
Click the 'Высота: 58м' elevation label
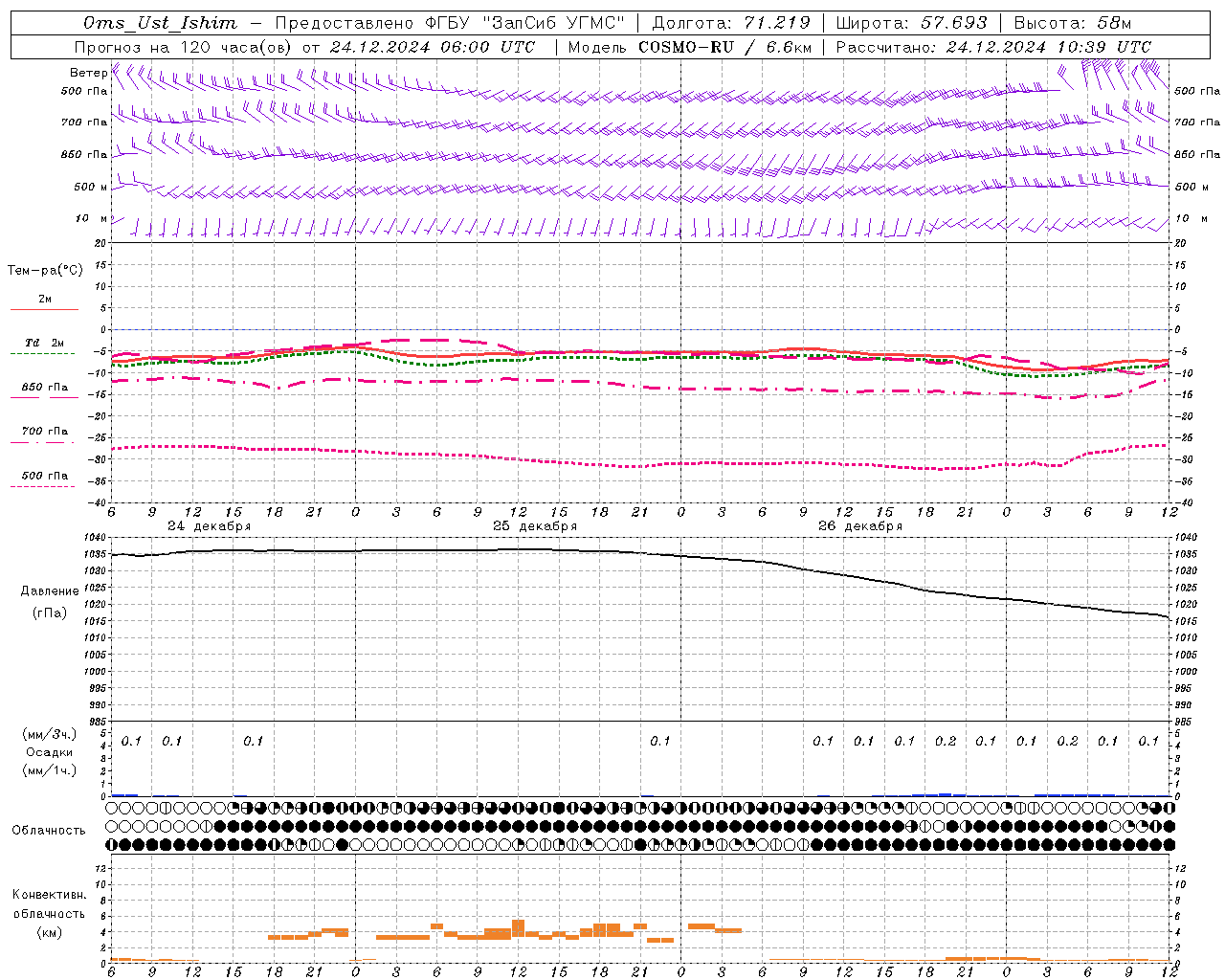pos(1072,23)
